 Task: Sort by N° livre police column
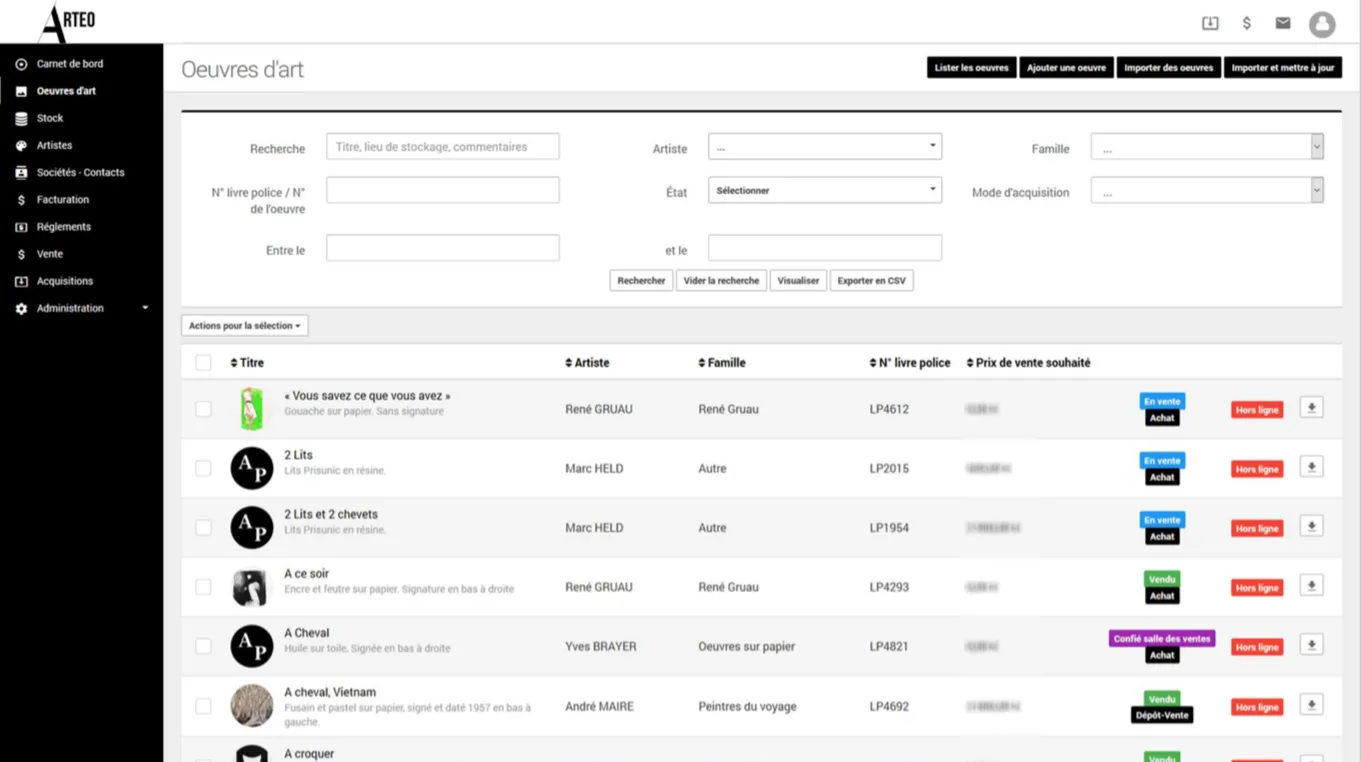click(x=910, y=363)
